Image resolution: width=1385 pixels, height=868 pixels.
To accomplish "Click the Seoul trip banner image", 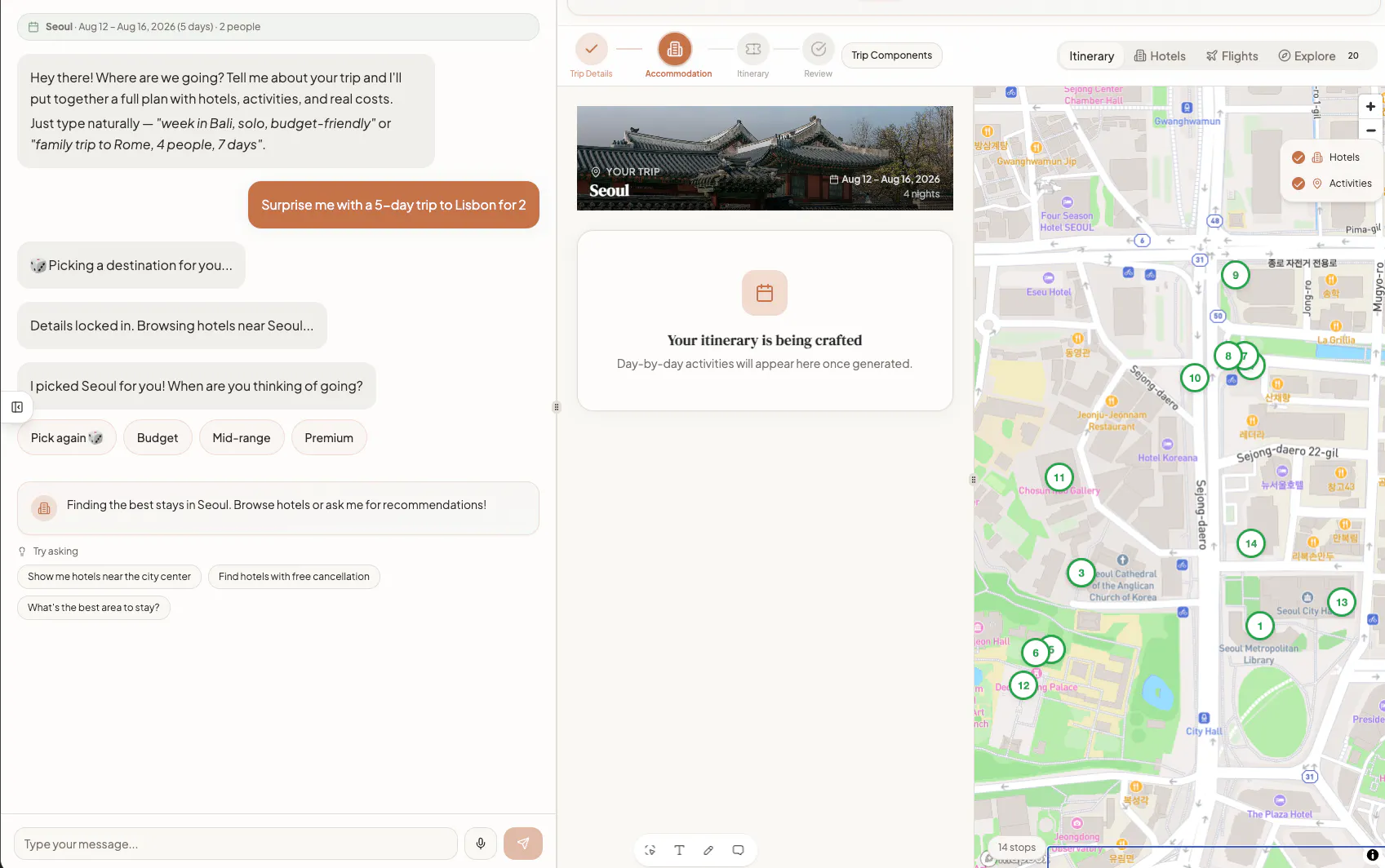I will point(765,158).
